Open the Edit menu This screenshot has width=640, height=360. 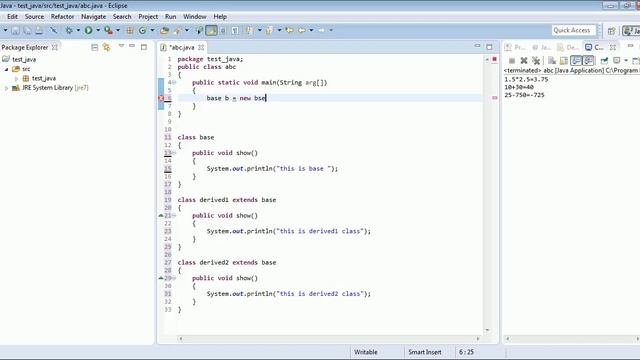[12, 17]
